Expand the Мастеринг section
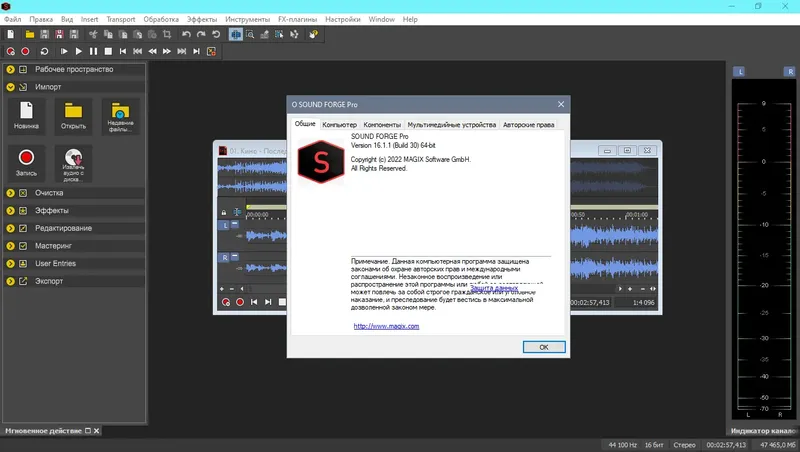The width and height of the screenshot is (800, 452). [10, 246]
